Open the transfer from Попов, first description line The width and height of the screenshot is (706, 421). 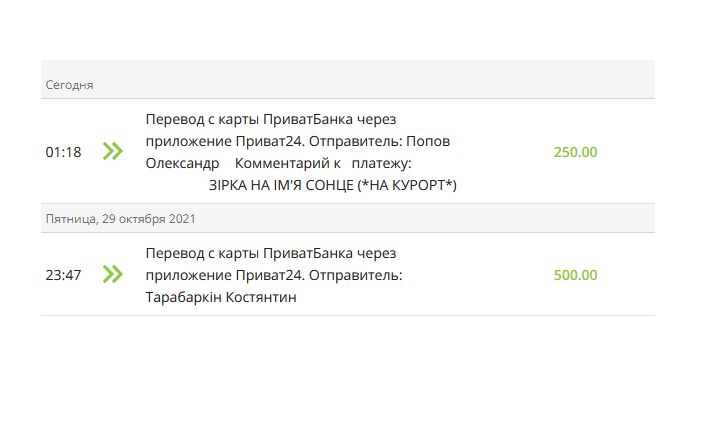271,119
